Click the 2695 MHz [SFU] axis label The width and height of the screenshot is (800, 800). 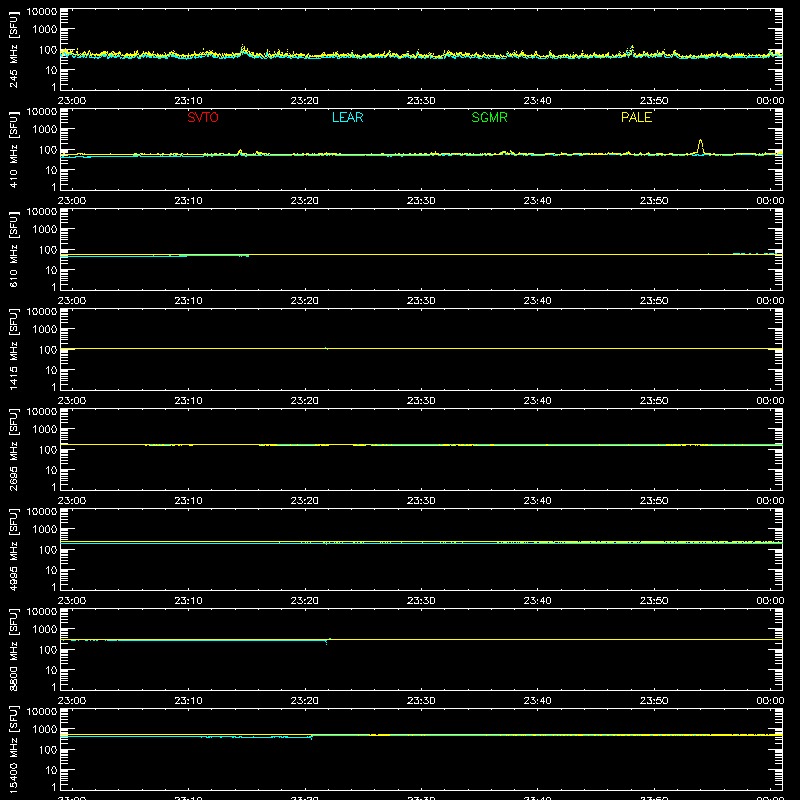pos(13,449)
